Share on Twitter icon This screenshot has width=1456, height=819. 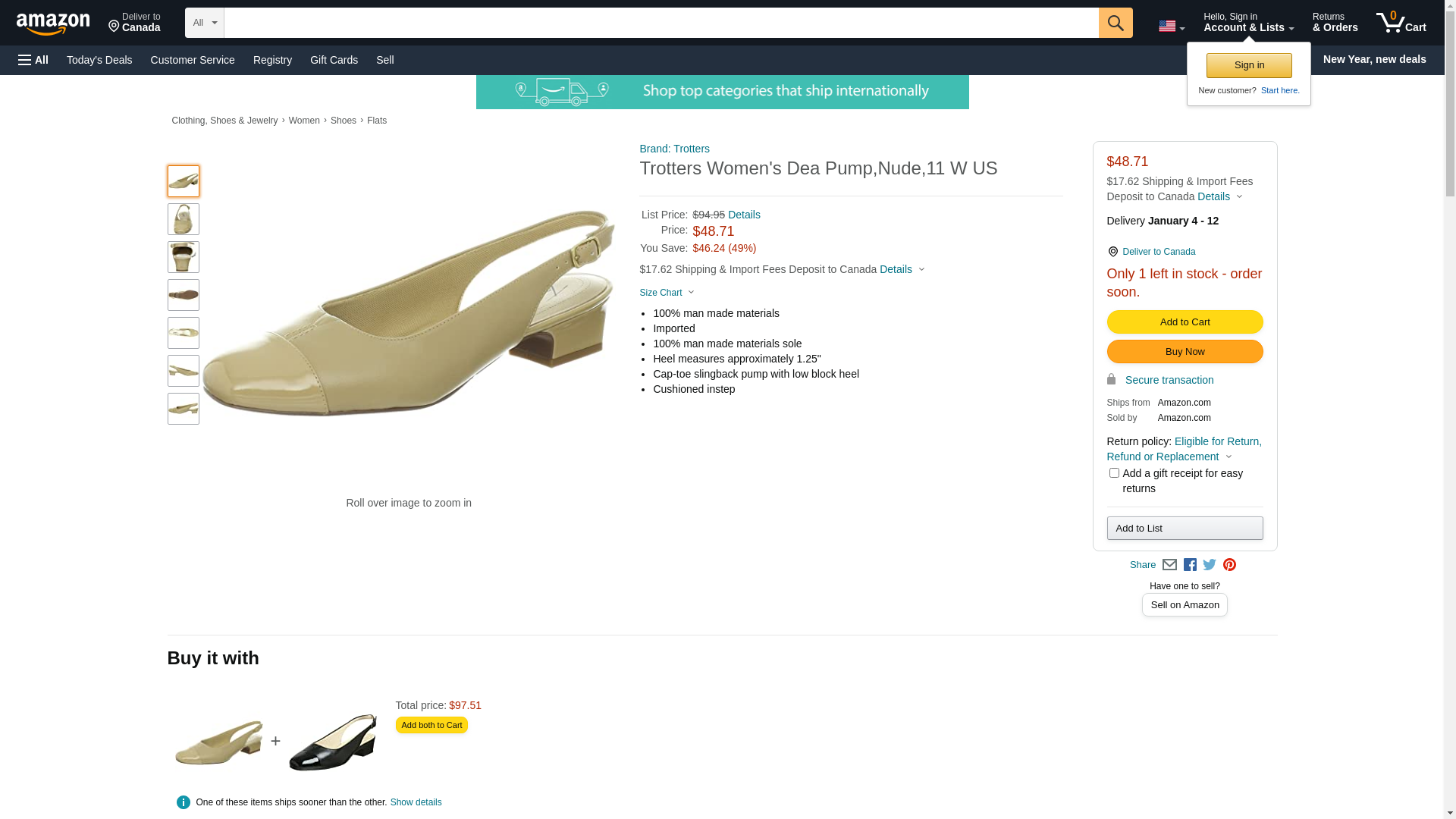(x=1210, y=565)
